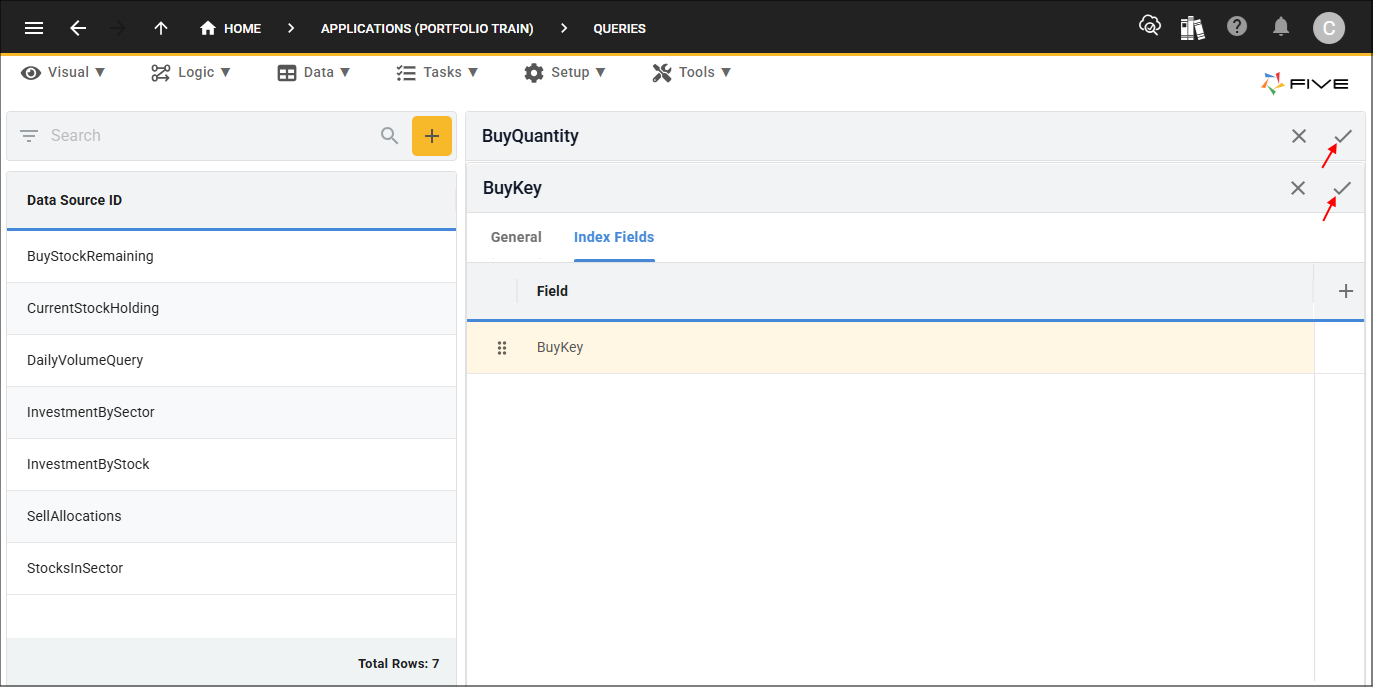Expand the Visual menu
1373x687 pixels.
pos(64,72)
